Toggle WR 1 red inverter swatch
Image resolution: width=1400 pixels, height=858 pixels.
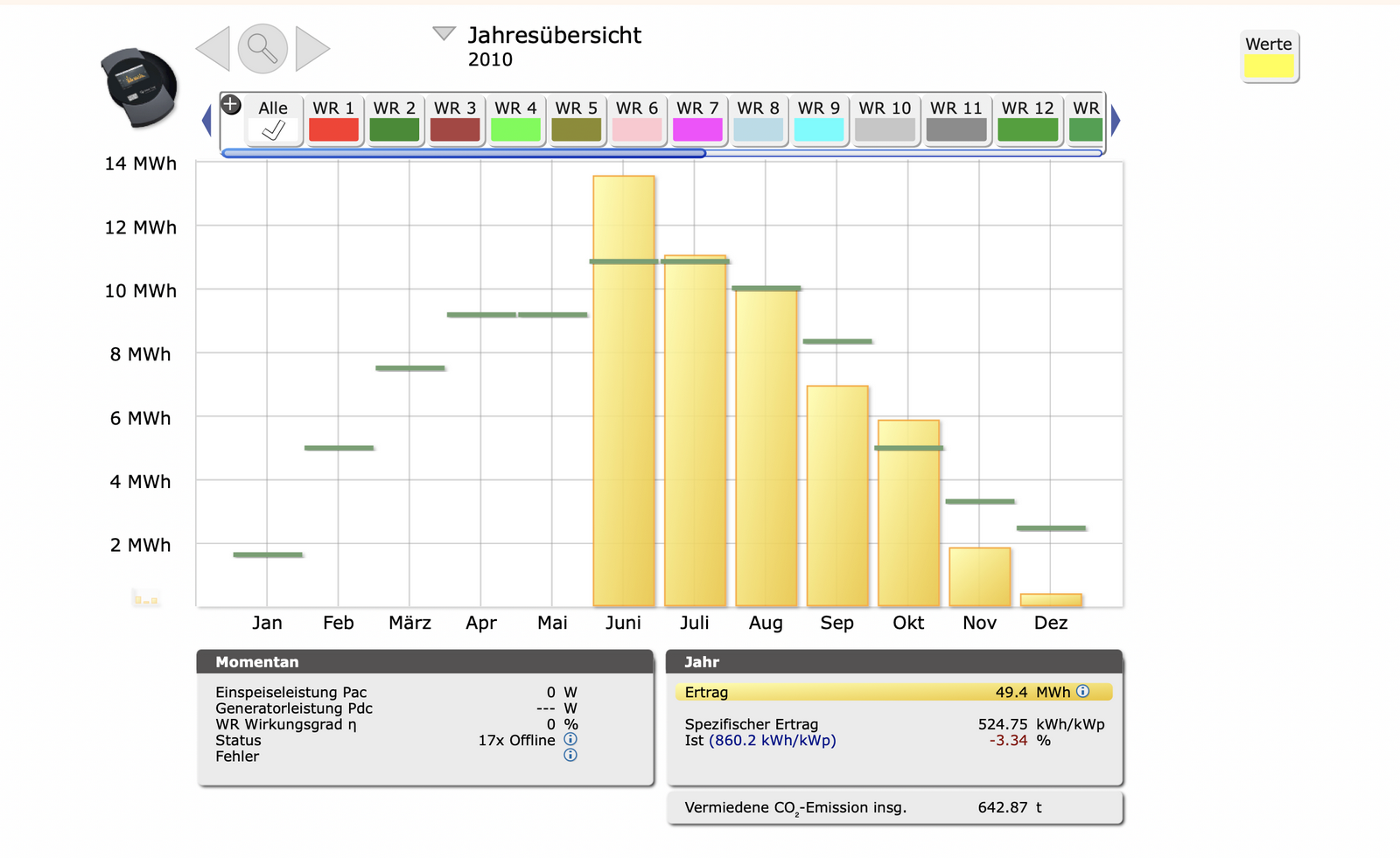(x=333, y=130)
